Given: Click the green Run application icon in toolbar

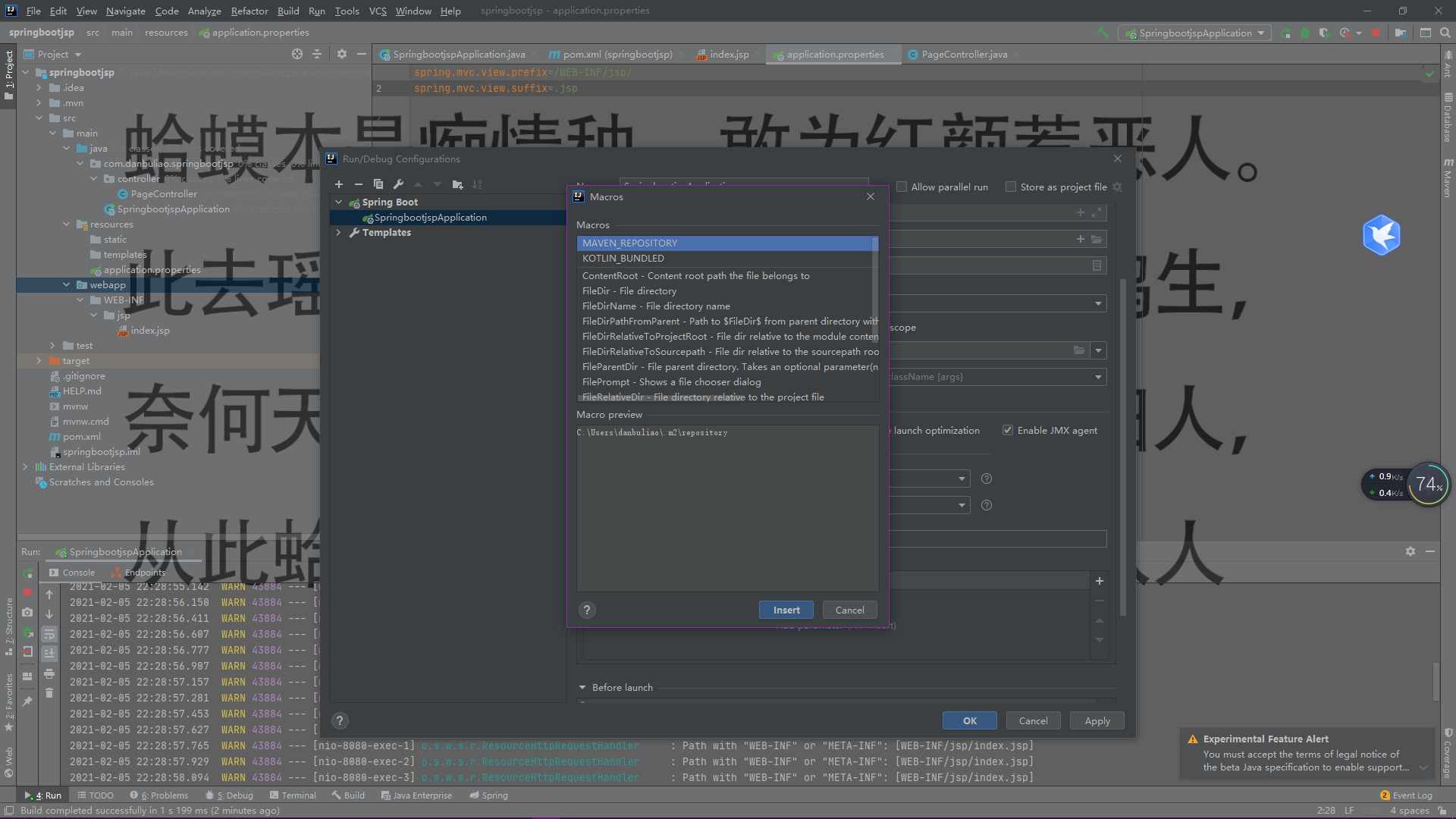Looking at the screenshot, I should (1286, 33).
